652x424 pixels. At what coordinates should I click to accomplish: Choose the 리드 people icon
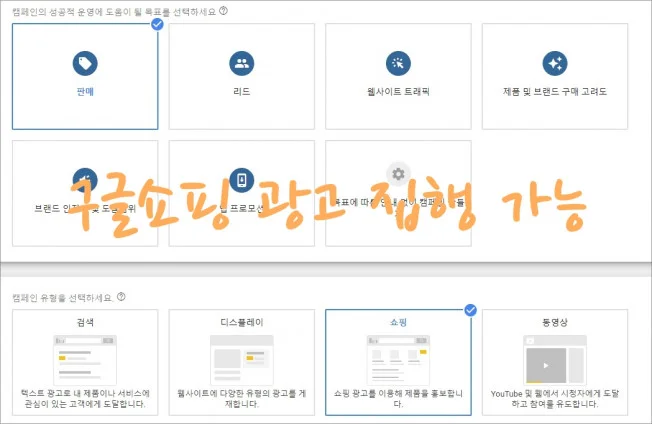pos(242,63)
